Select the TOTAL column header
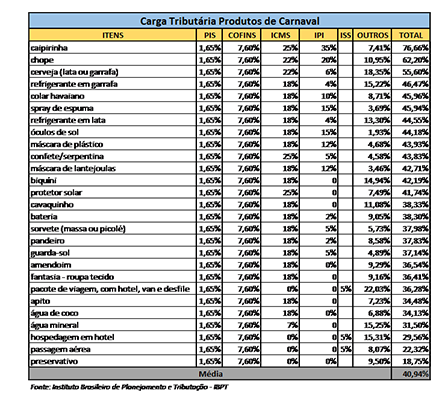 coord(411,35)
